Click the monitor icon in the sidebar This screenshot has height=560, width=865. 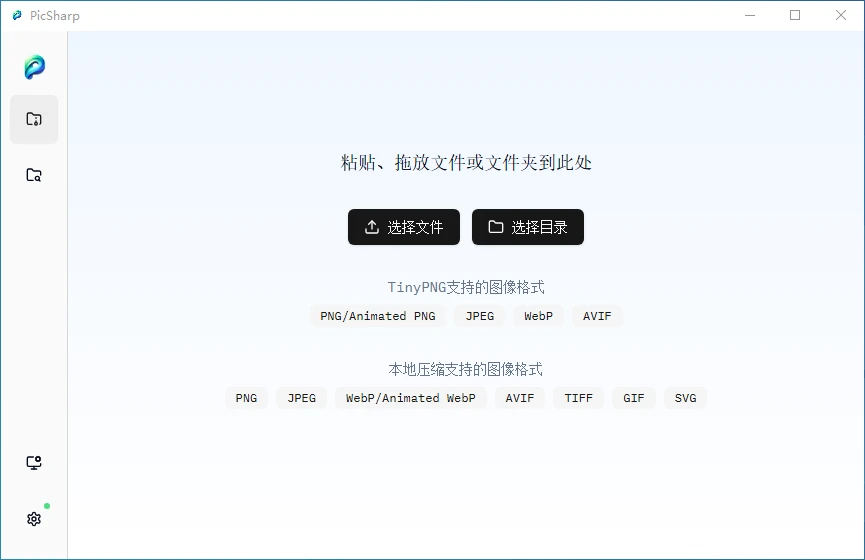pyautogui.click(x=34, y=463)
